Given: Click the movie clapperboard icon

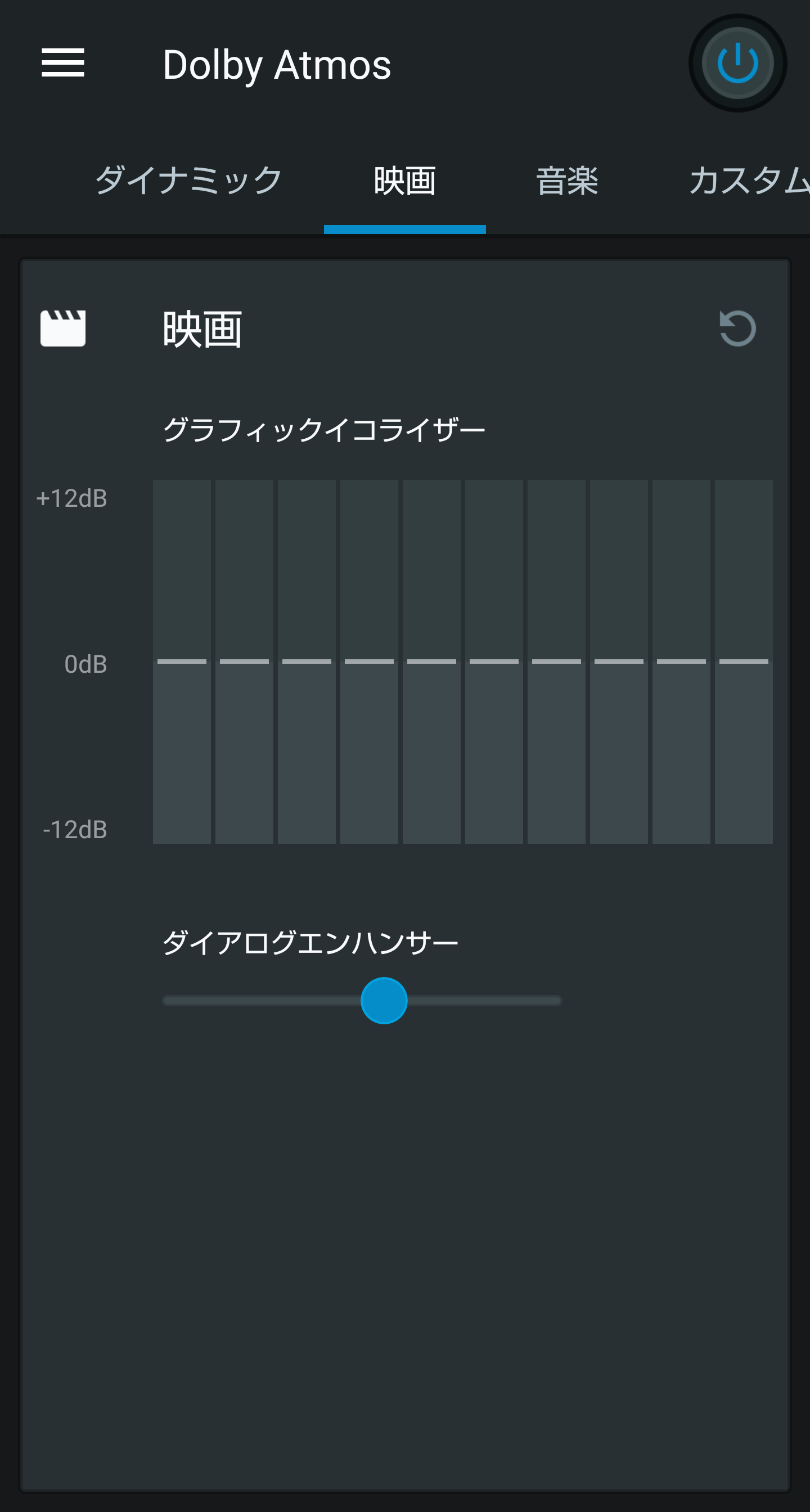Looking at the screenshot, I should (x=63, y=328).
